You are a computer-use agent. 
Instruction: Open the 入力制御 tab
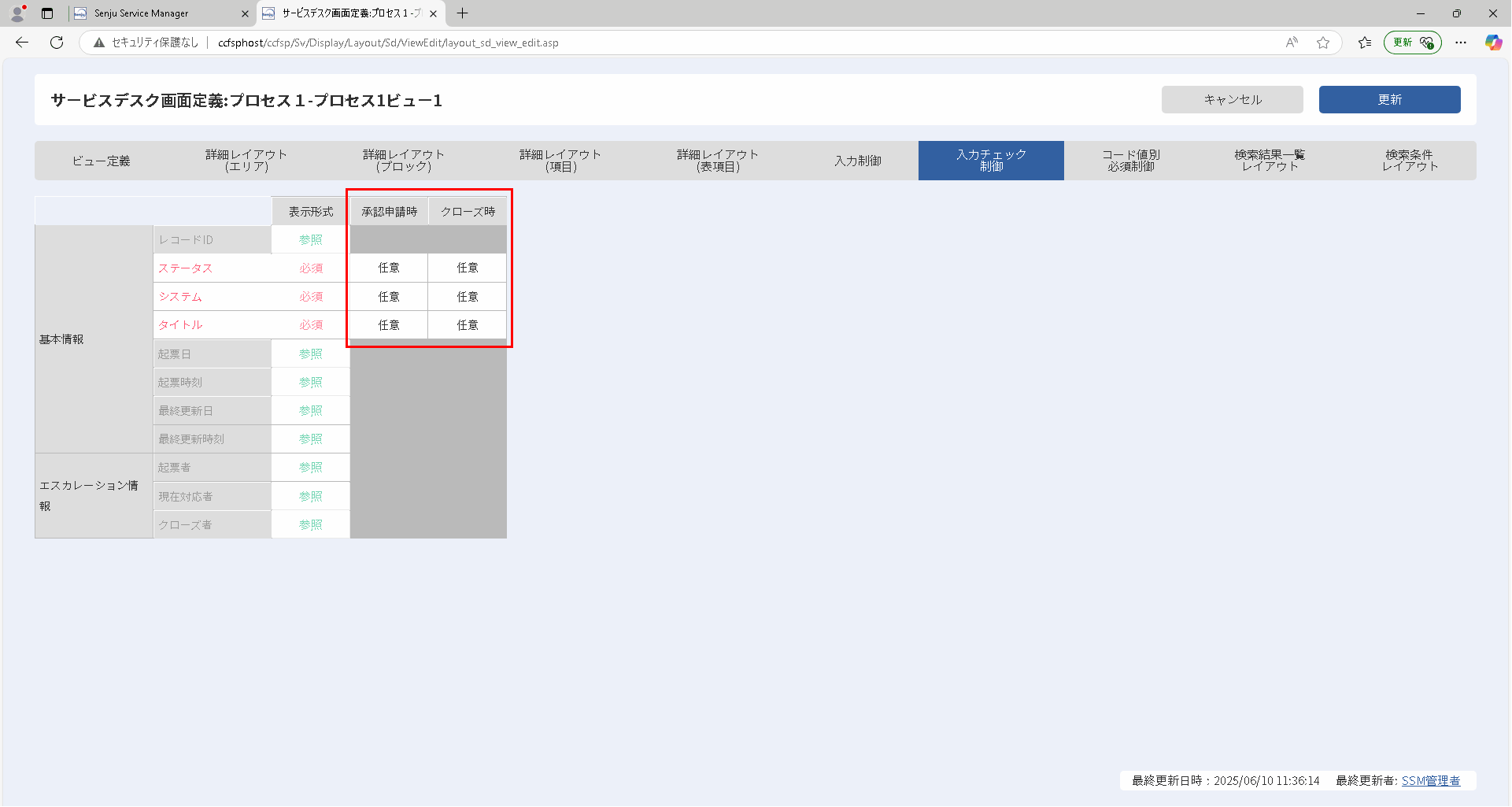point(858,161)
